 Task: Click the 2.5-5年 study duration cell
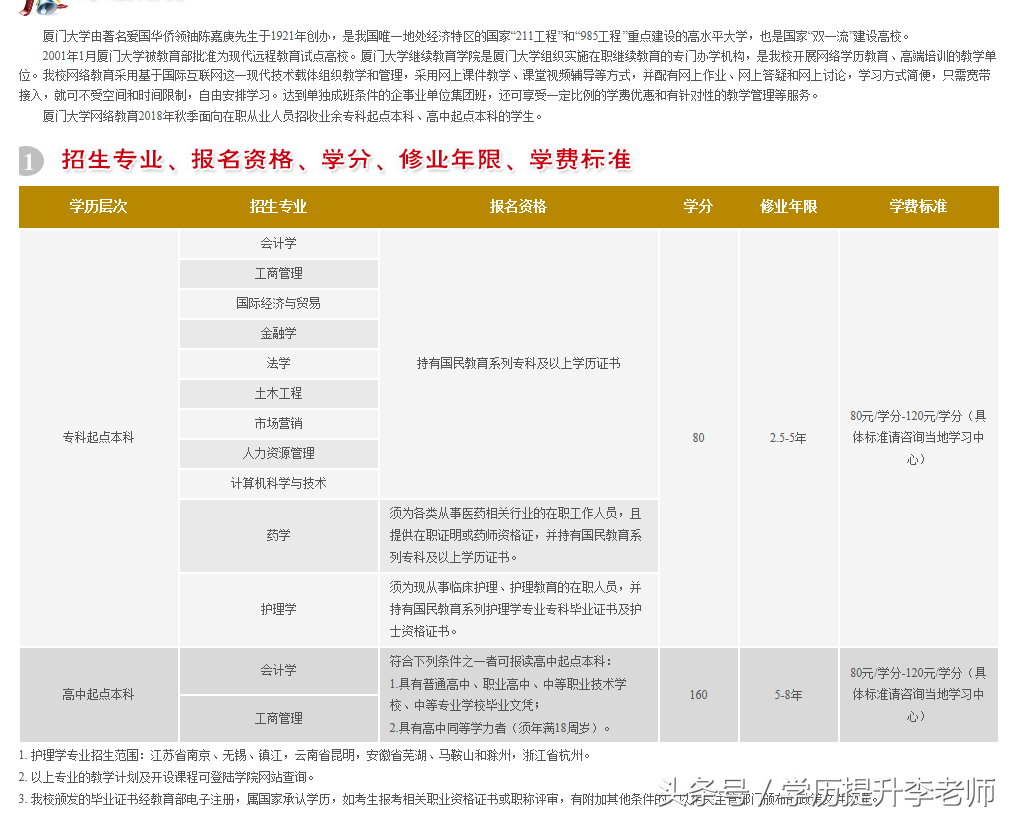tap(788, 438)
